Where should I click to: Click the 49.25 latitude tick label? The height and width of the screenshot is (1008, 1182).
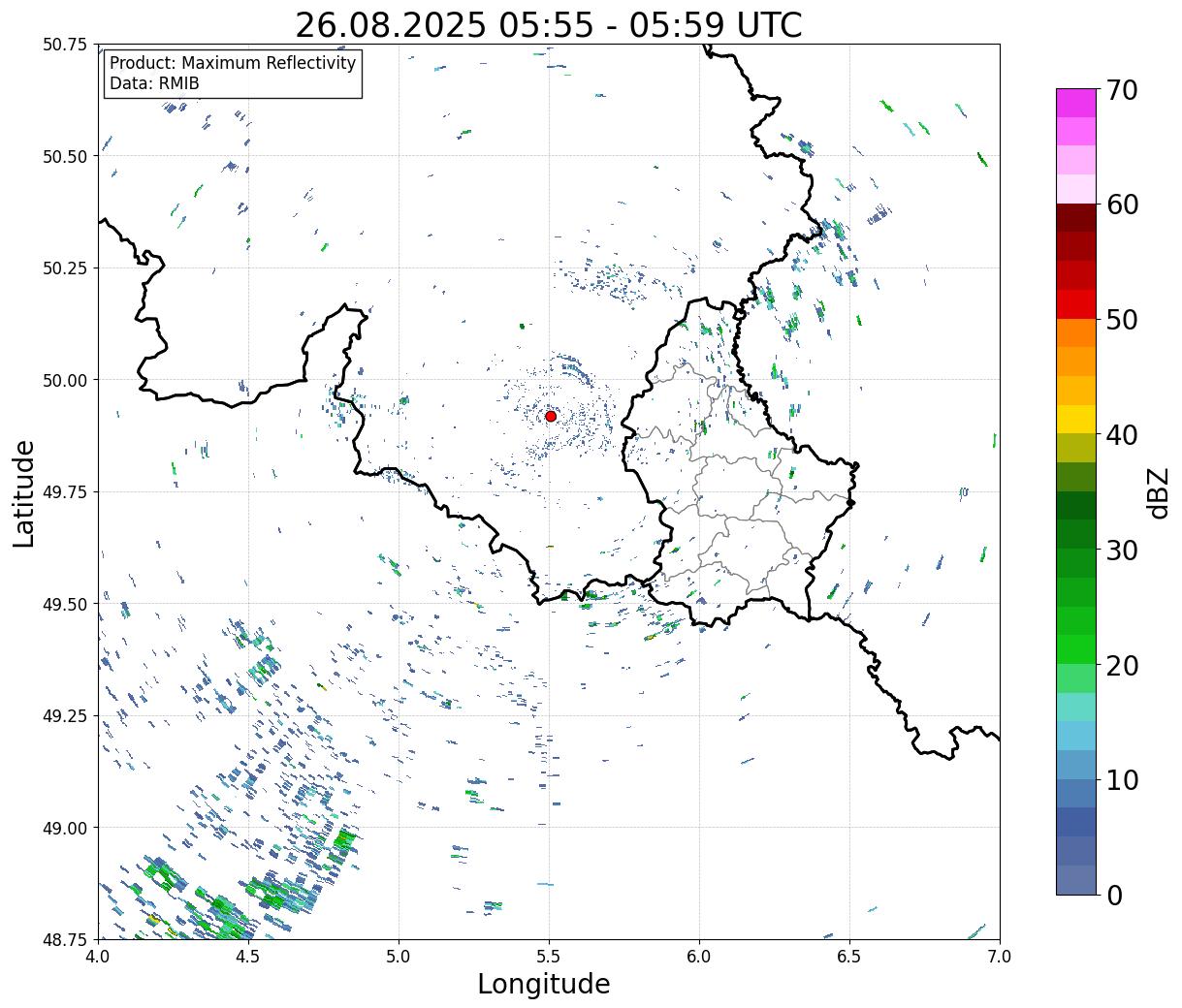[x=65, y=716]
